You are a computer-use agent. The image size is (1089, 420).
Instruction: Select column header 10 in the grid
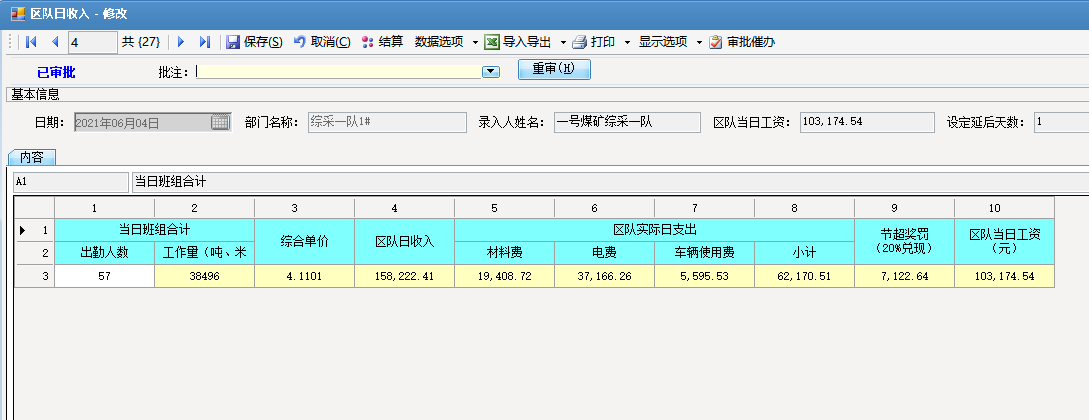pos(1004,208)
